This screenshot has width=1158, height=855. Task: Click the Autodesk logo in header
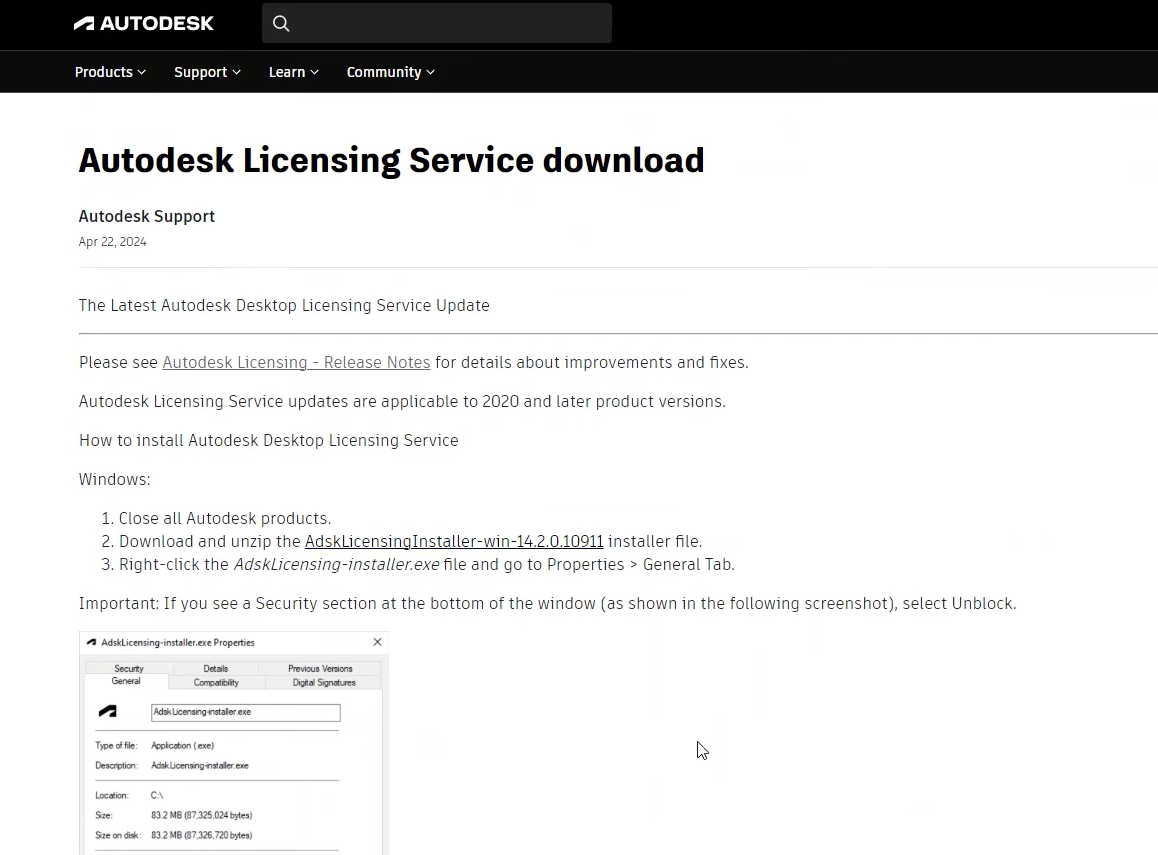143,23
